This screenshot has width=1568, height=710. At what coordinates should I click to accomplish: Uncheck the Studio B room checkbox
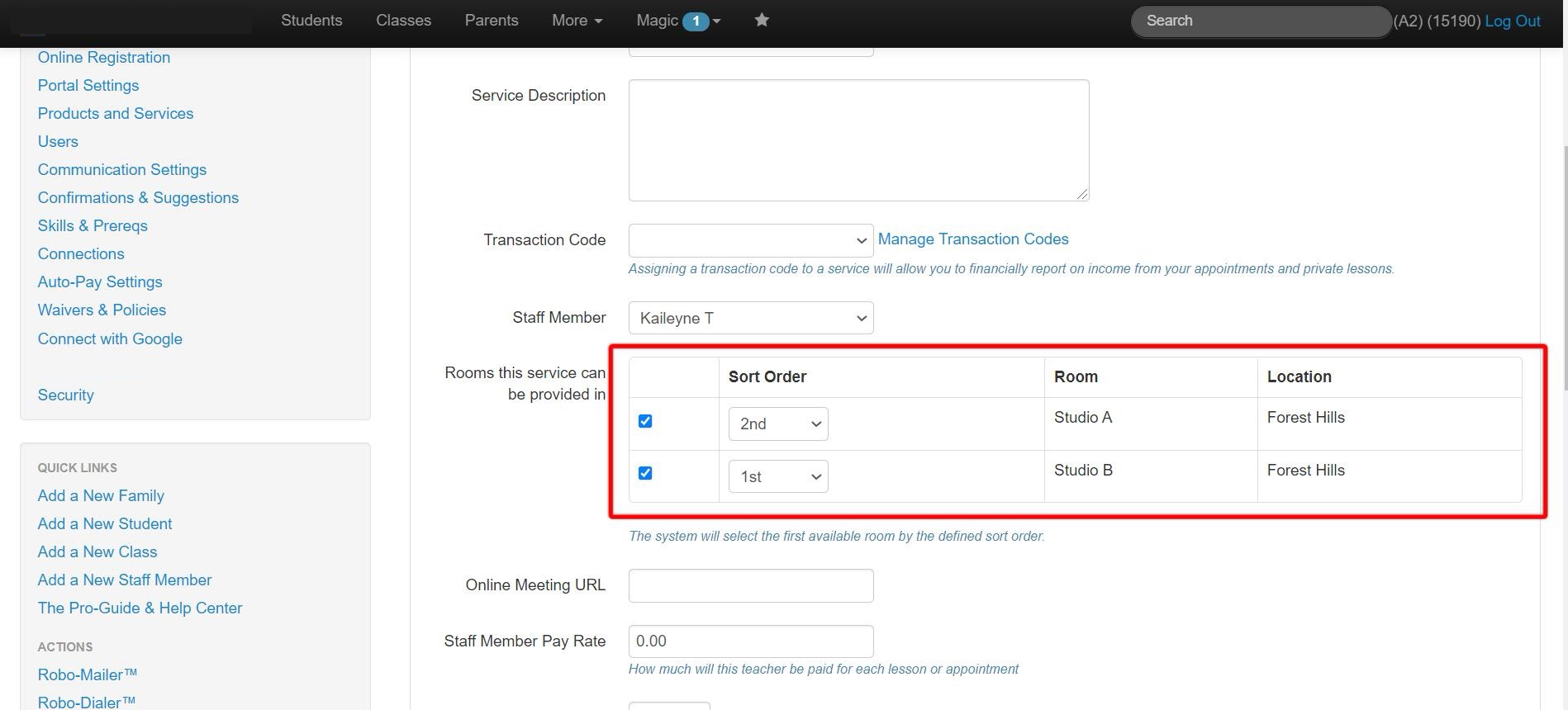(x=645, y=473)
